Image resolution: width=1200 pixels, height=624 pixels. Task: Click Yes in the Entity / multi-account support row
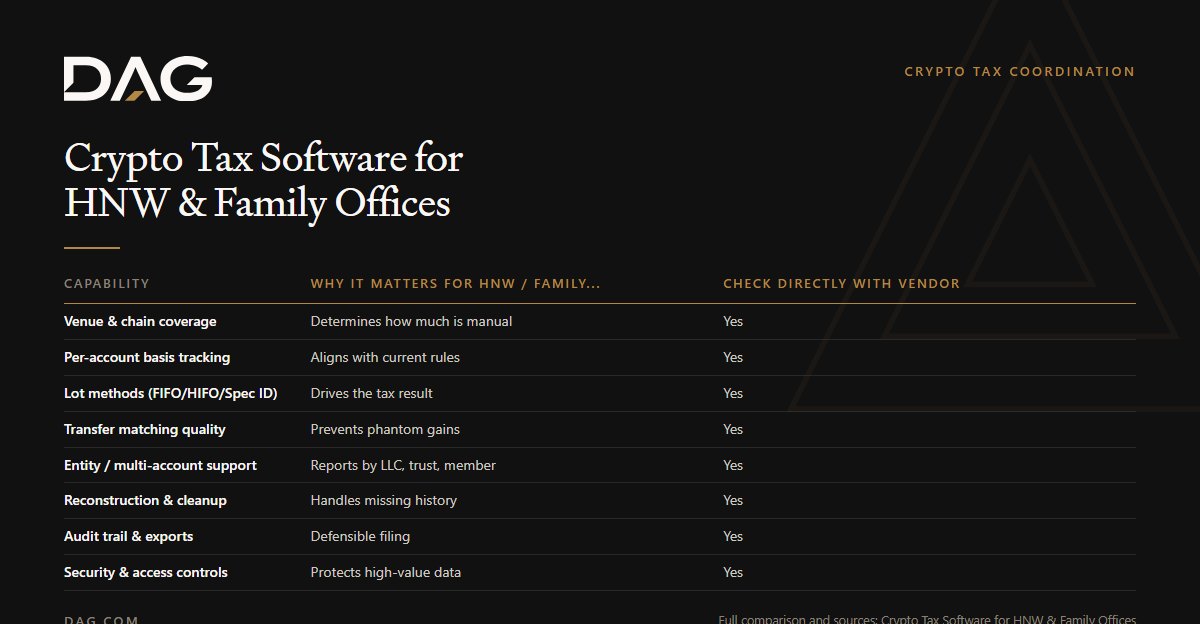733,466
